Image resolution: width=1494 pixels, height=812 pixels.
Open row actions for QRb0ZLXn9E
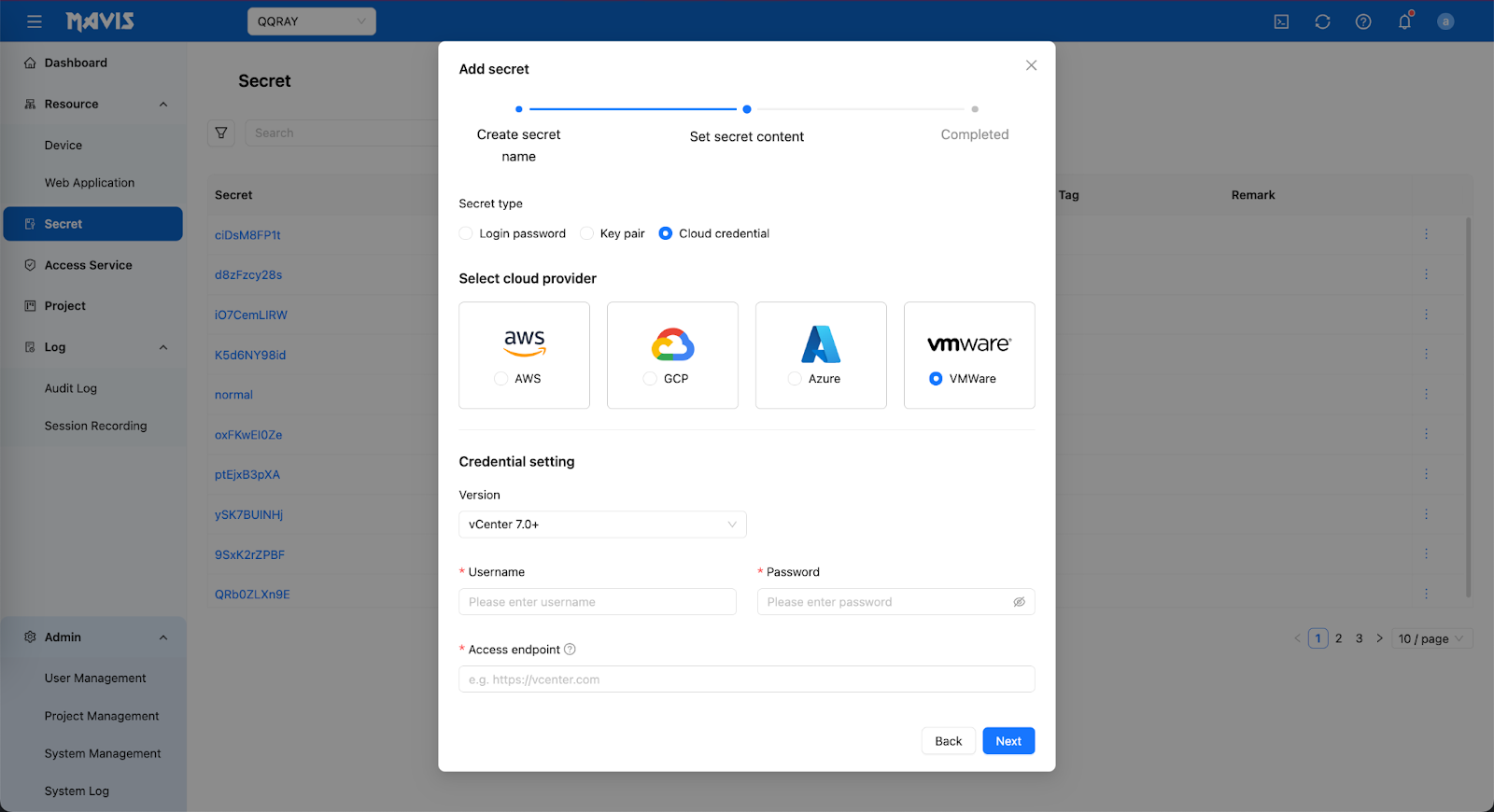click(1426, 594)
